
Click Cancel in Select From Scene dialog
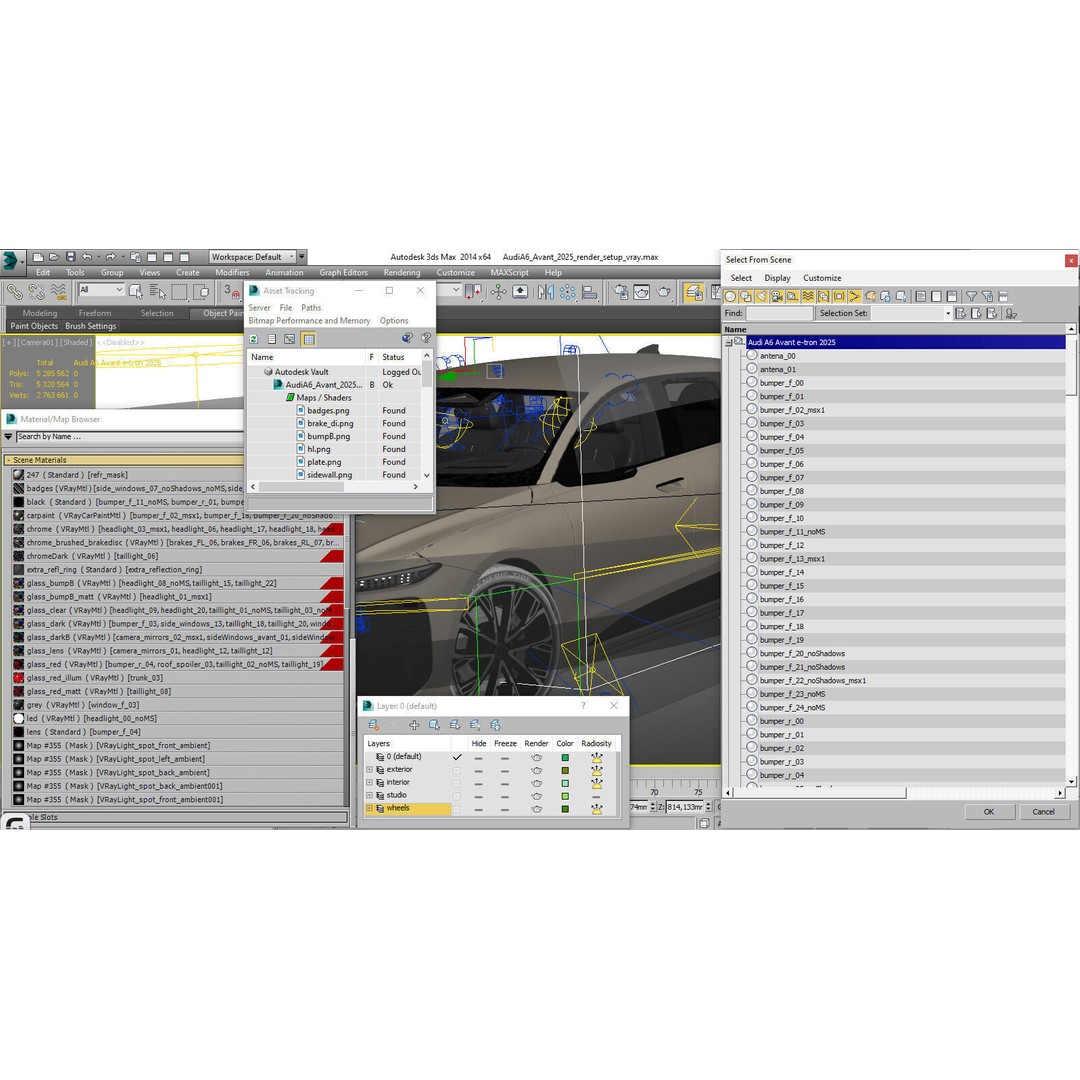pos(1043,812)
